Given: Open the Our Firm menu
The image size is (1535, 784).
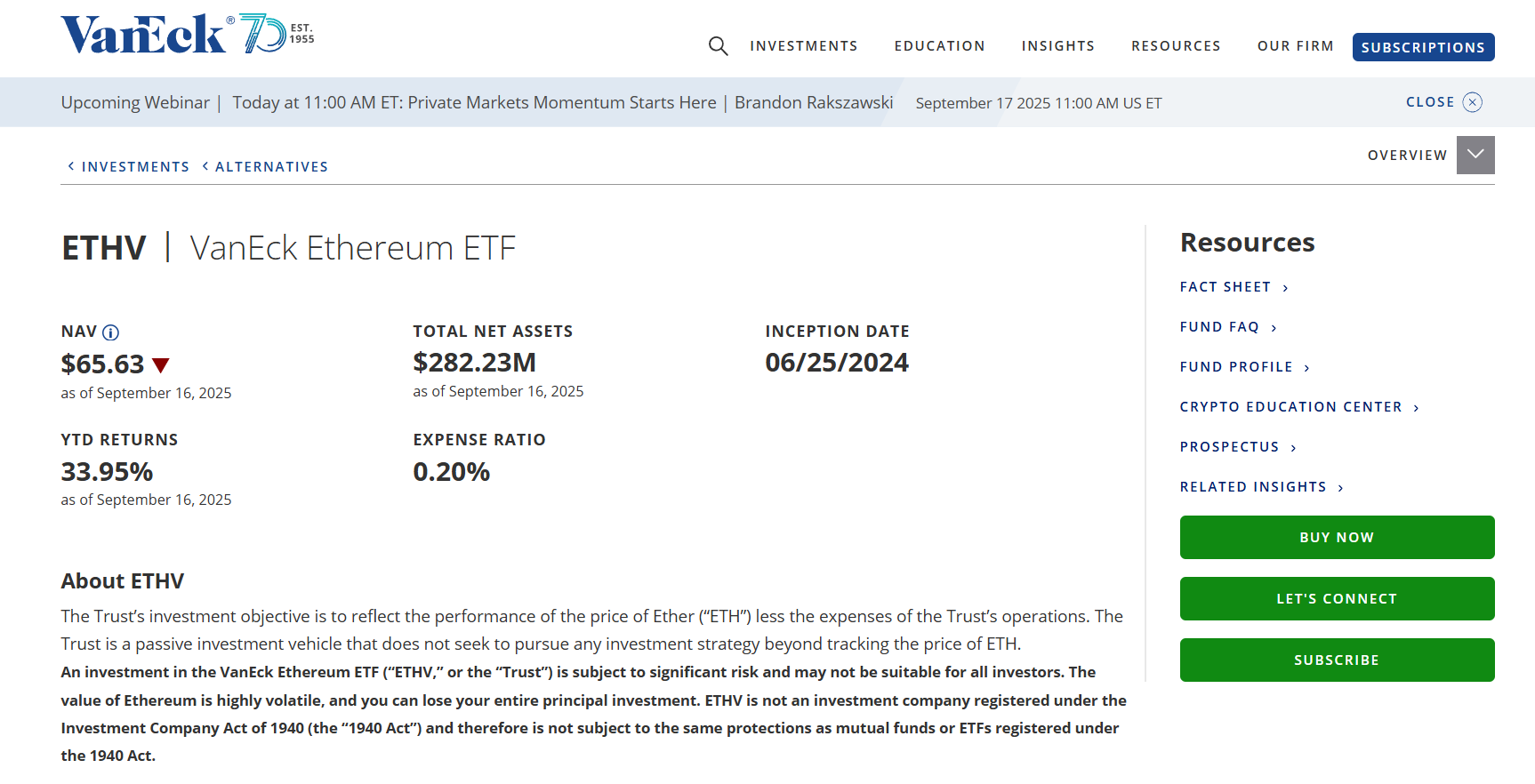Looking at the screenshot, I should pos(1295,46).
